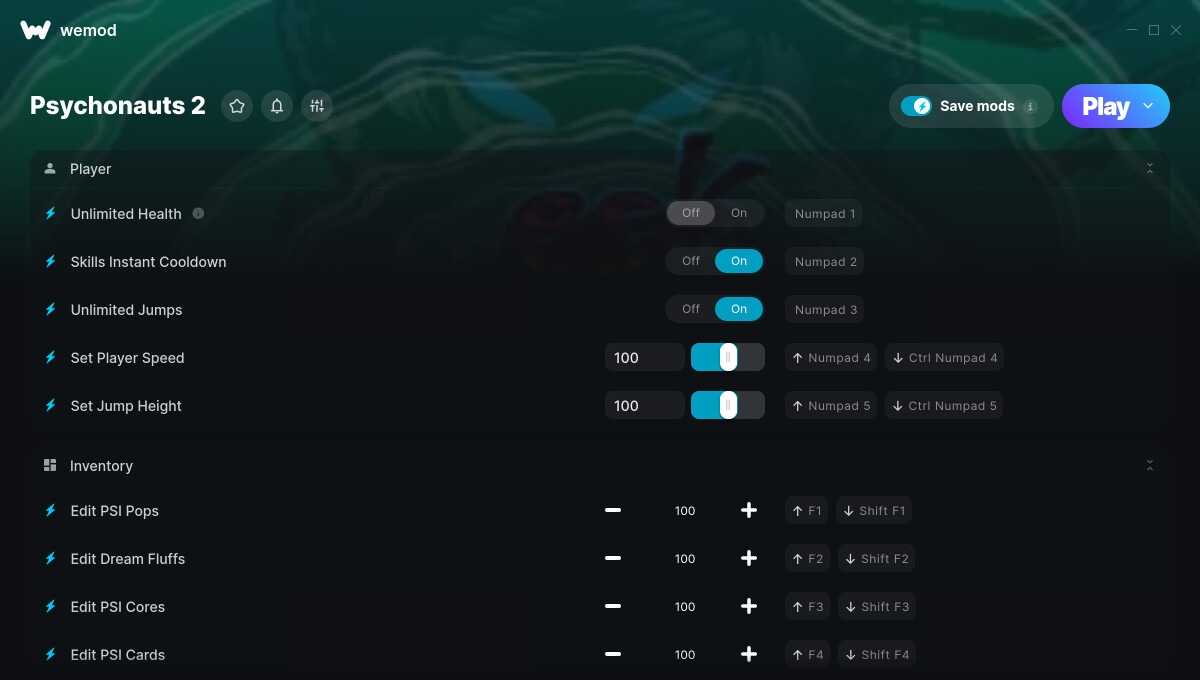The image size is (1200, 680).
Task: Increase PSI Pops with the plus icon
Action: pos(749,510)
